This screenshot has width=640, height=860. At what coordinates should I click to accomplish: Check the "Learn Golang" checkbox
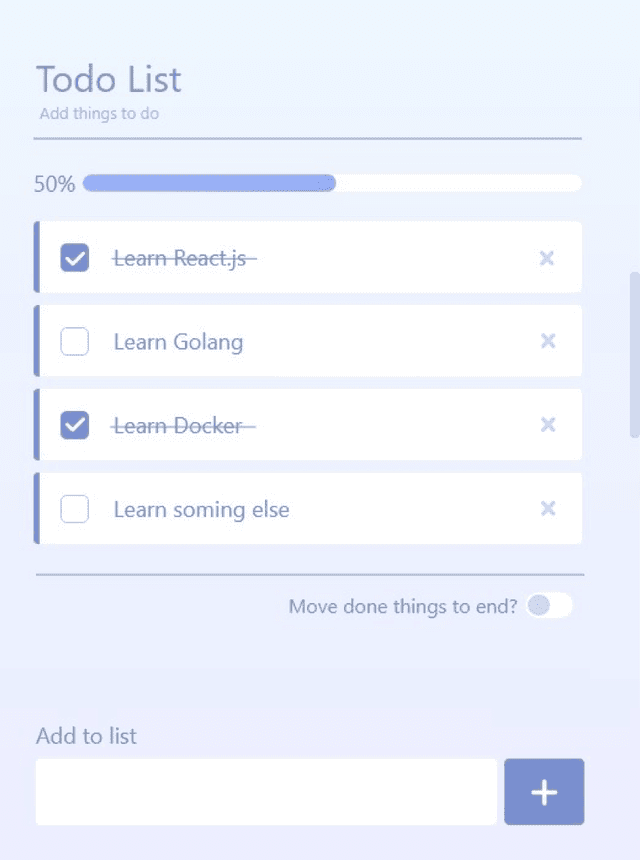coord(74,341)
